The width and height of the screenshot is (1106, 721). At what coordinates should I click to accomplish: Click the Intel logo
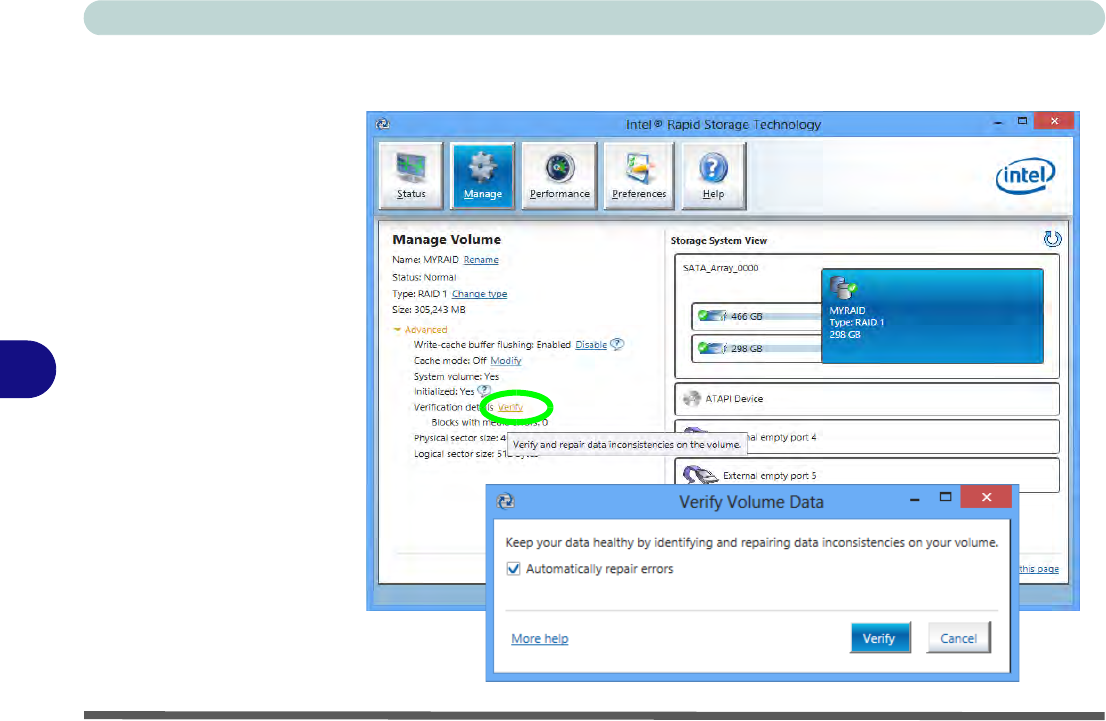1026,176
